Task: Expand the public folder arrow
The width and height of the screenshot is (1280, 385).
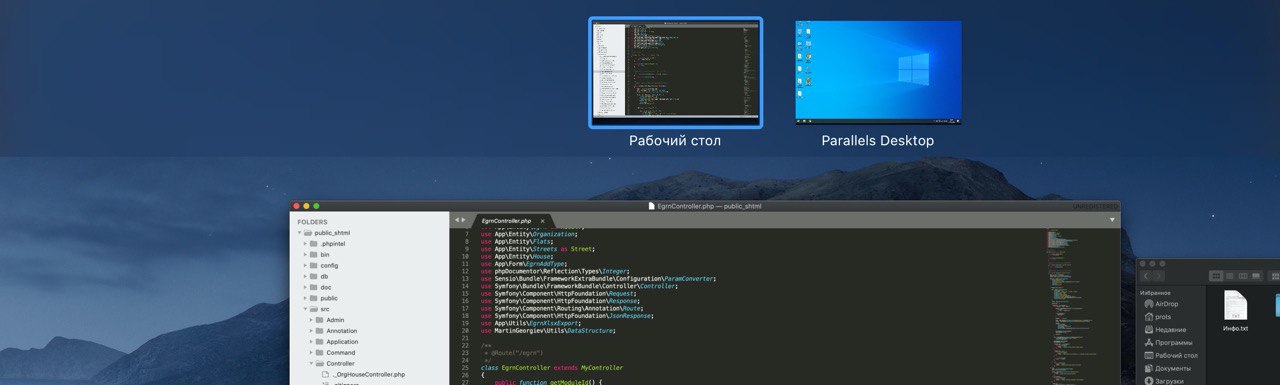Action: 306,298
